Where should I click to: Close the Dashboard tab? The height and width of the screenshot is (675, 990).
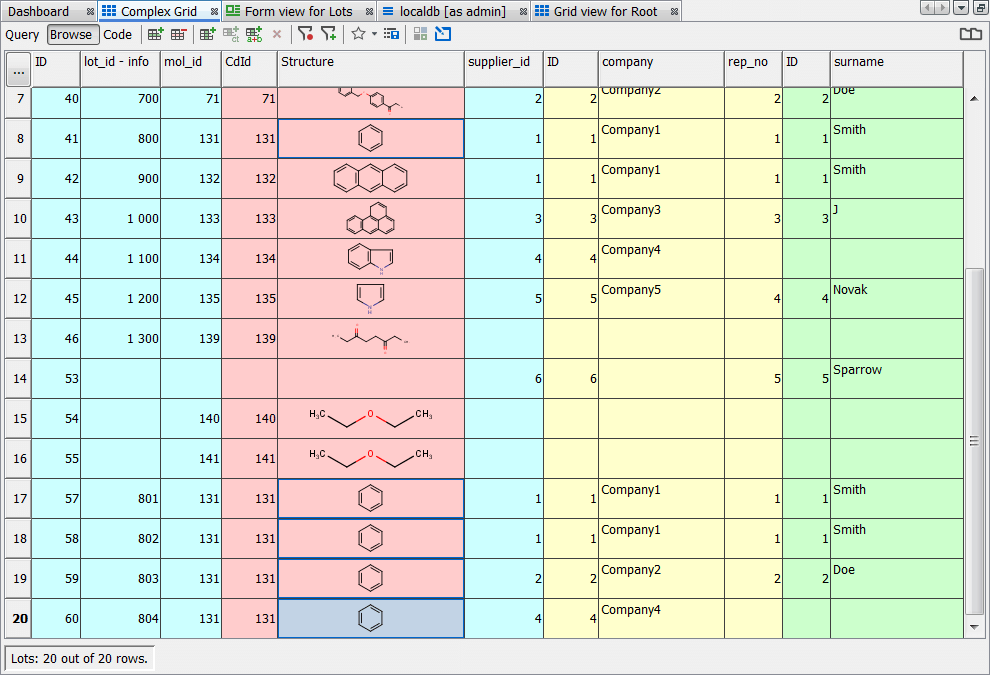coord(90,12)
